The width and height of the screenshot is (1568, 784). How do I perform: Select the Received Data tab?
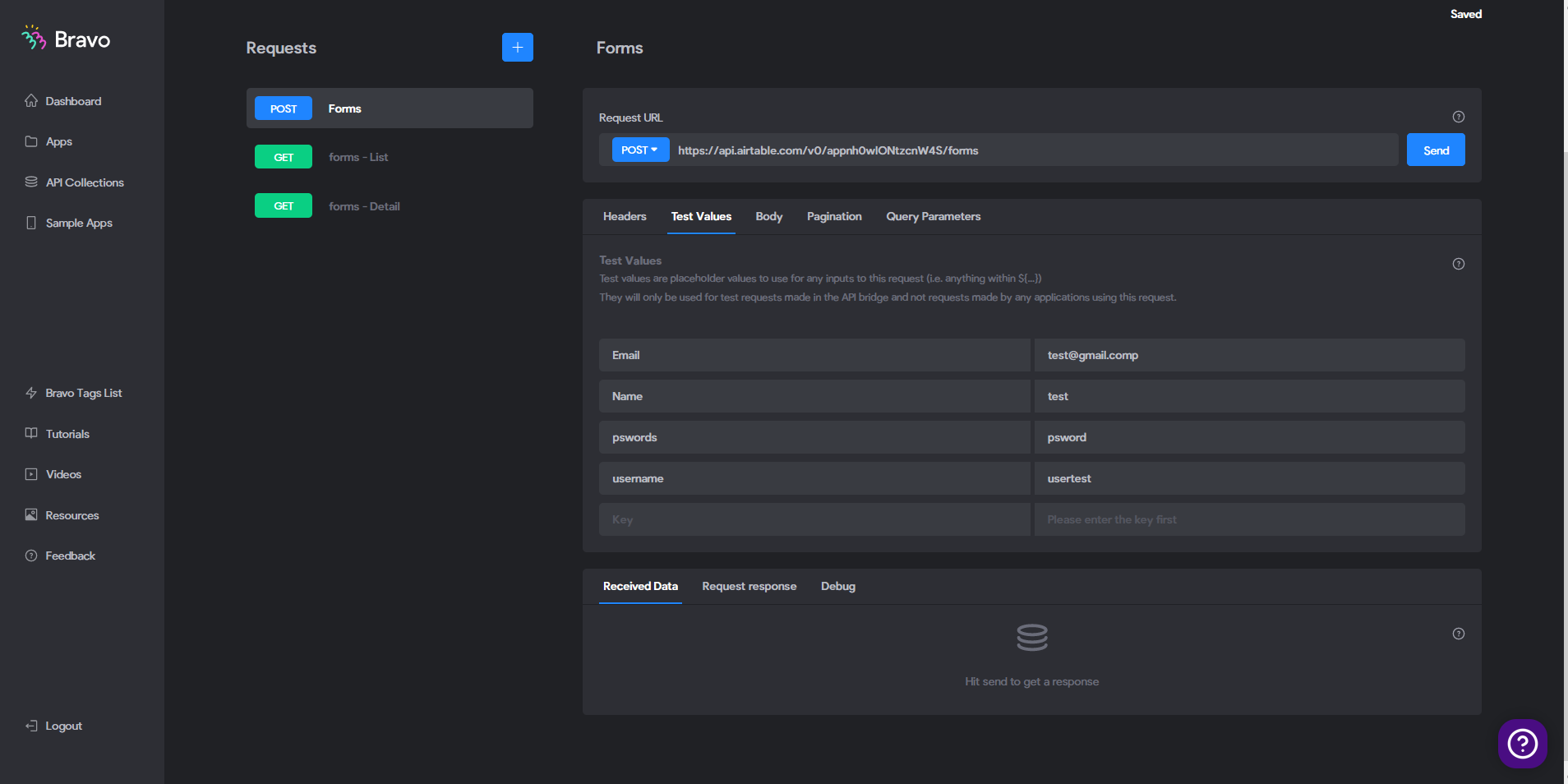(640, 586)
